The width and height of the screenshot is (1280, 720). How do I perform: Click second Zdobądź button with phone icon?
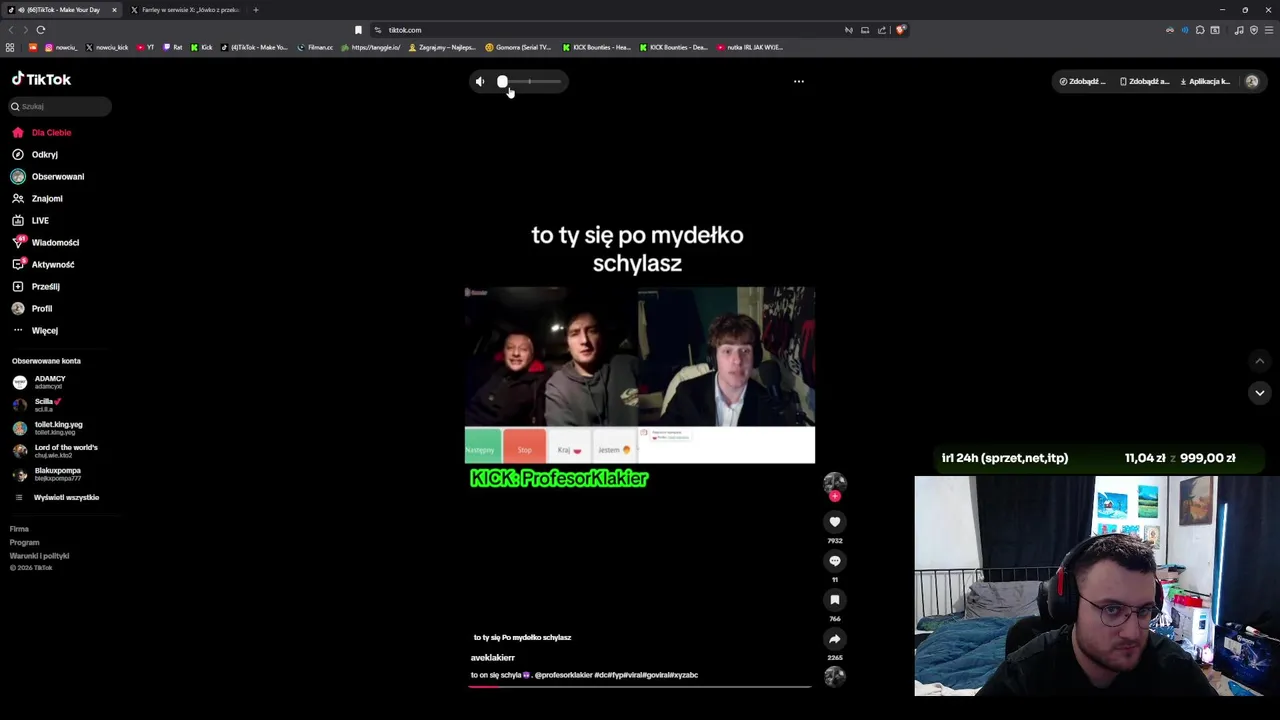[x=1145, y=82]
